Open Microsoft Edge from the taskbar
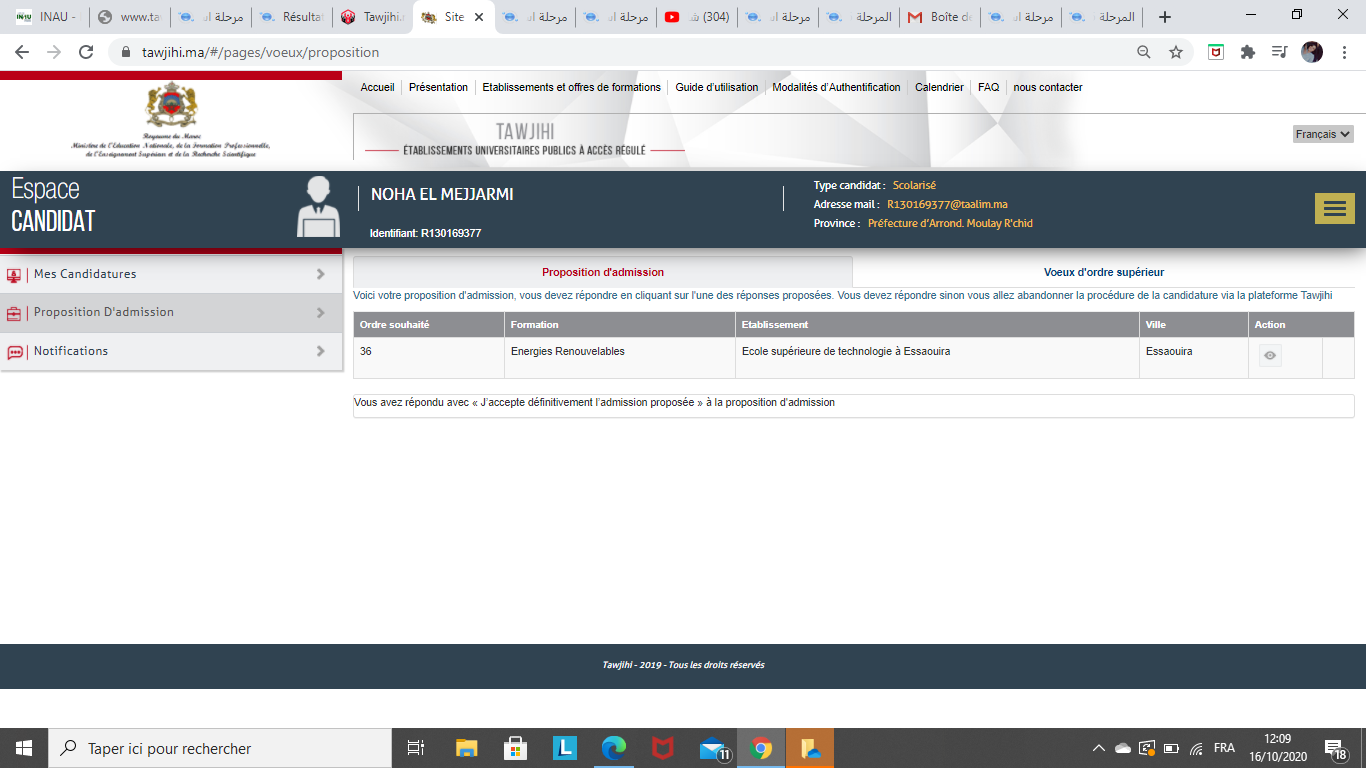The width and height of the screenshot is (1366, 768). pos(613,748)
